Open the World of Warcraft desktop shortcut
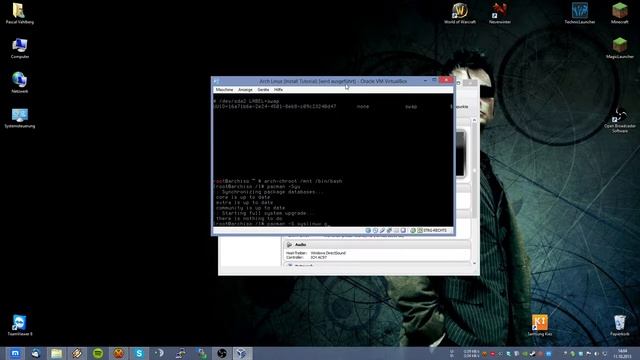This screenshot has width=640, height=360. 460,13
